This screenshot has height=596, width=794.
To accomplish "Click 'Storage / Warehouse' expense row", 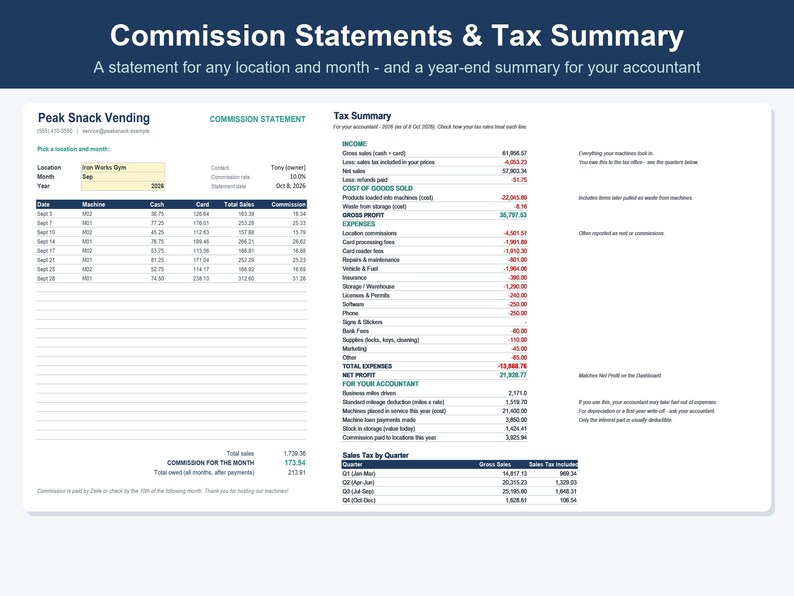I will (434, 287).
